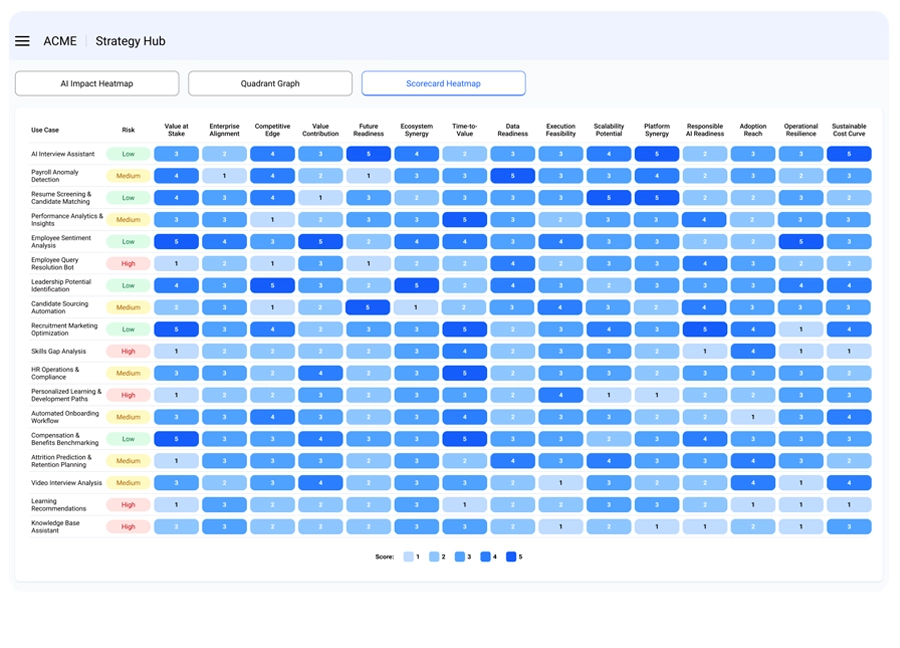Open the Quadrant Graph view

(269, 83)
